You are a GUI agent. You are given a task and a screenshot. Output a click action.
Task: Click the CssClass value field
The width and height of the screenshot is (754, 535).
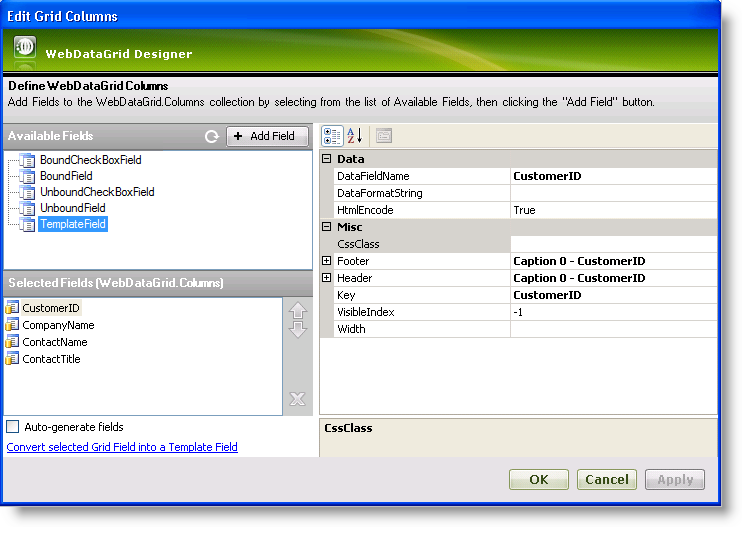pos(613,244)
